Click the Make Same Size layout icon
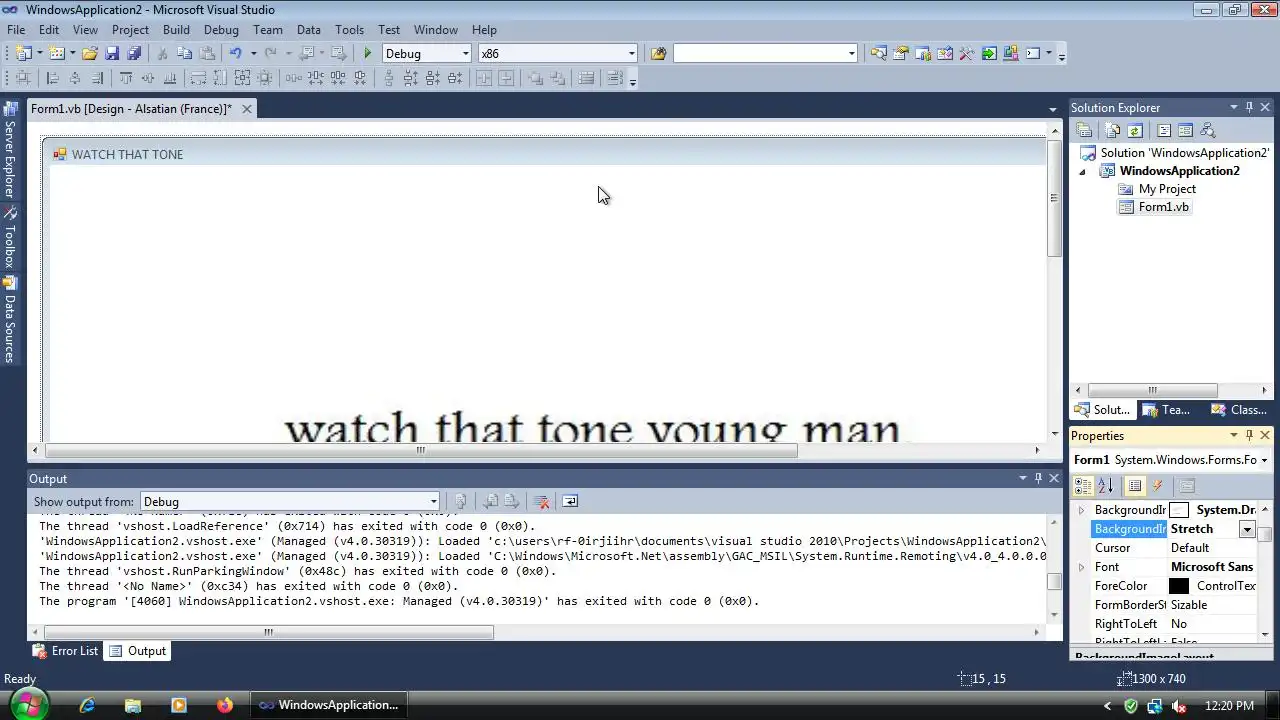Image resolution: width=1280 pixels, height=720 pixels. 243,78
